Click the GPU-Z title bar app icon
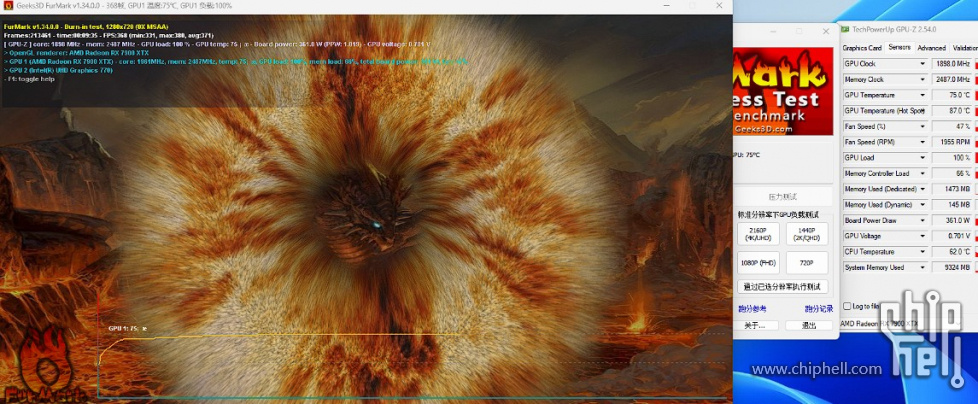Image resolution: width=978 pixels, height=404 pixels. point(846,29)
